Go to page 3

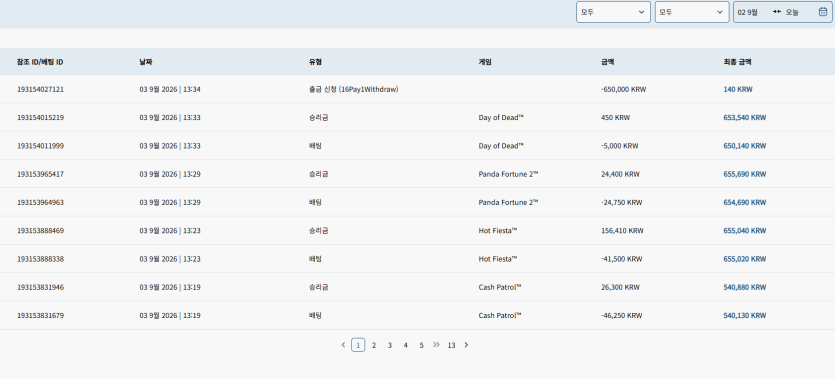pos(389,345)
